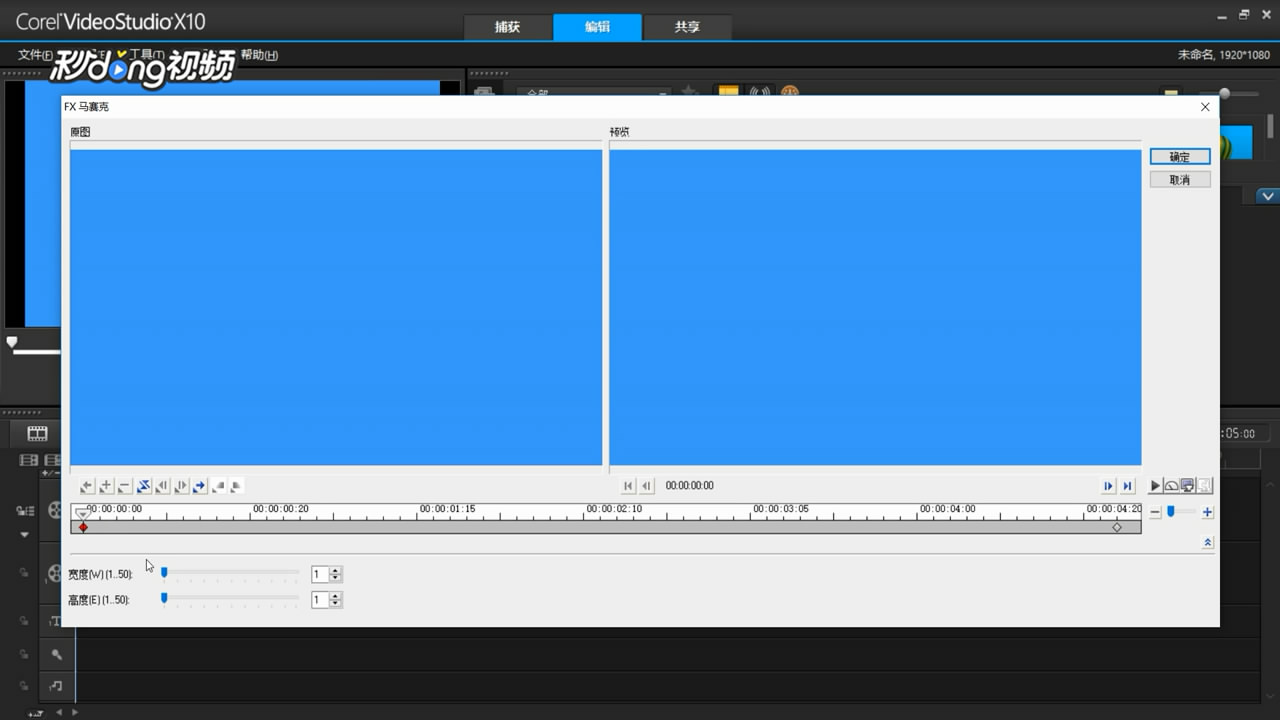This screenshot has width=1280, height=720.
Task: Click the main timeline overlay track icon
Action: (53, 573)
